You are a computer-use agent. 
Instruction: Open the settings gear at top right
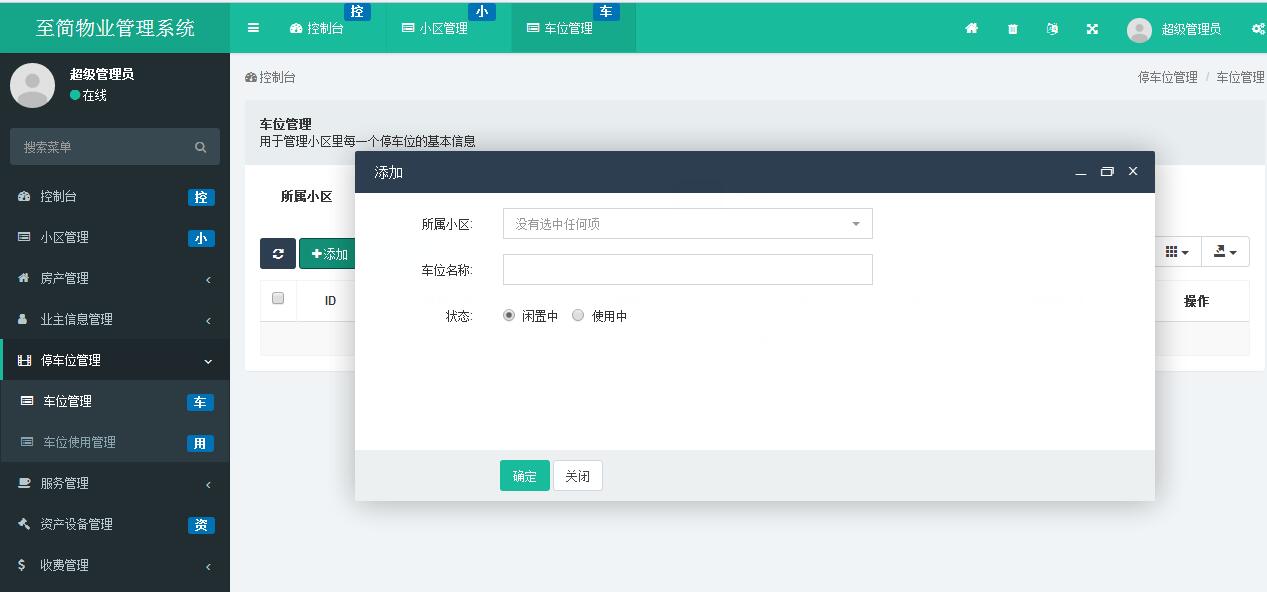click(x=1257, y=29)
